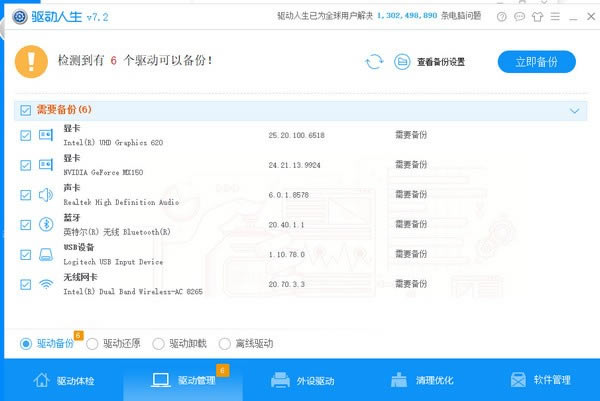The height and width of the screenshot is (401, 600).
Task: Choose the 离线驱动 radio option
Action: coord(224,344)
